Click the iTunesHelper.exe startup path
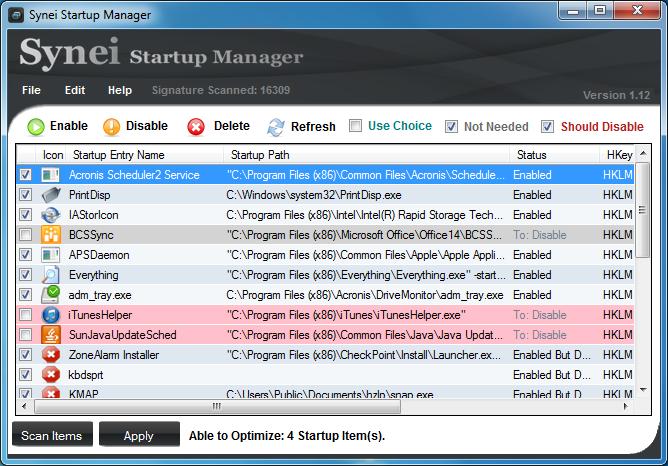668x466 pixels. tap(346, 315)
